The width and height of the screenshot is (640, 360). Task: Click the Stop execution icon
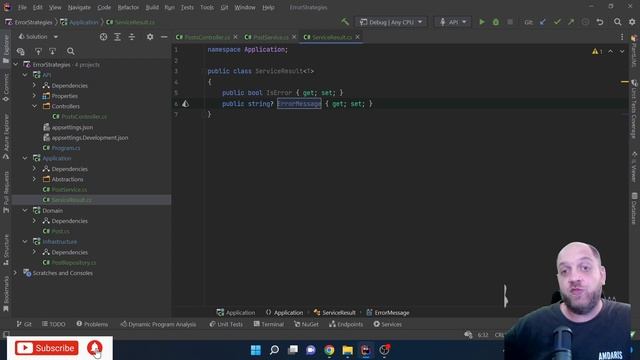point(510,22)
